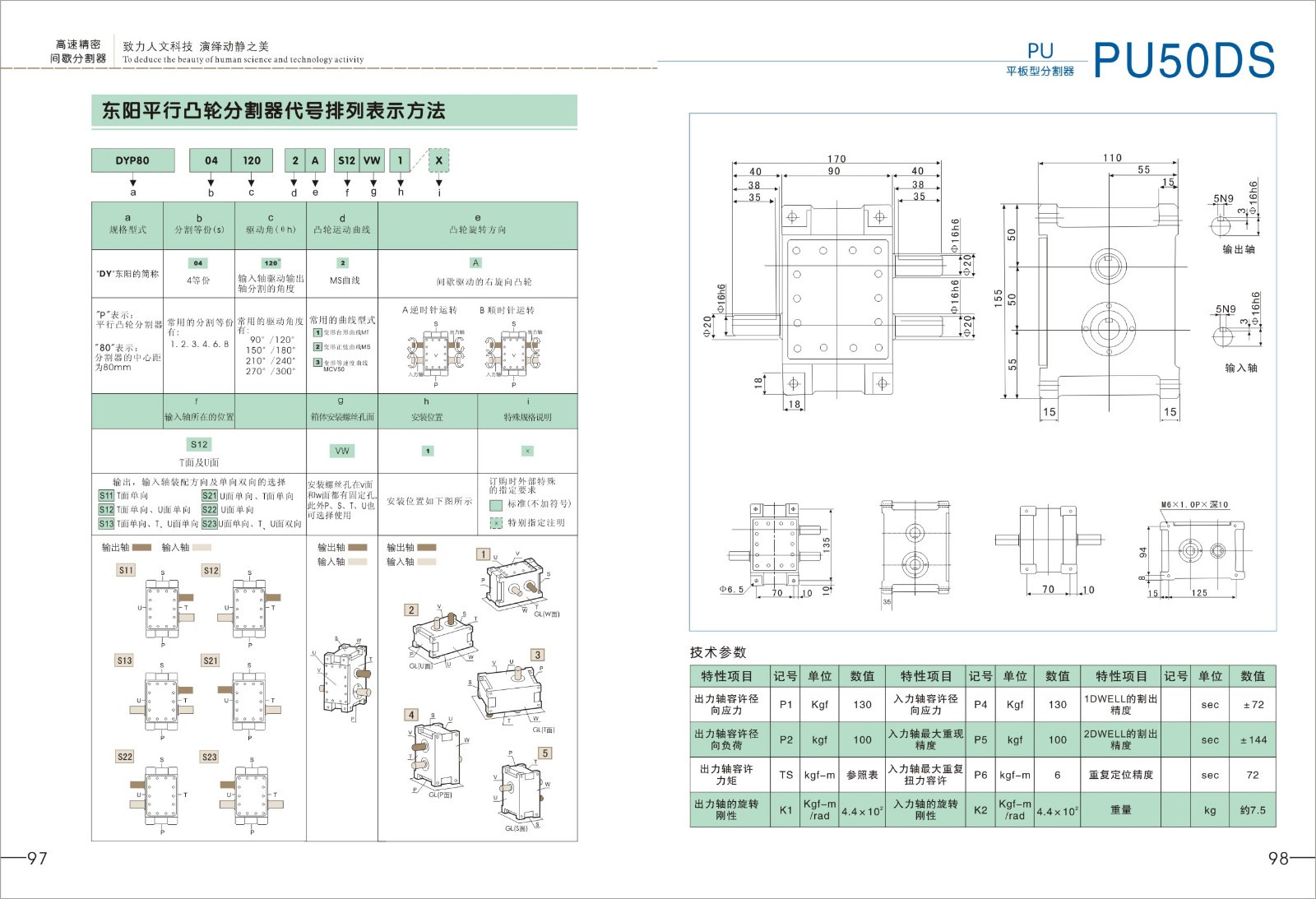Click the TS symbol cell
This screenshot has height=899, width=1316.
(785, 775)
